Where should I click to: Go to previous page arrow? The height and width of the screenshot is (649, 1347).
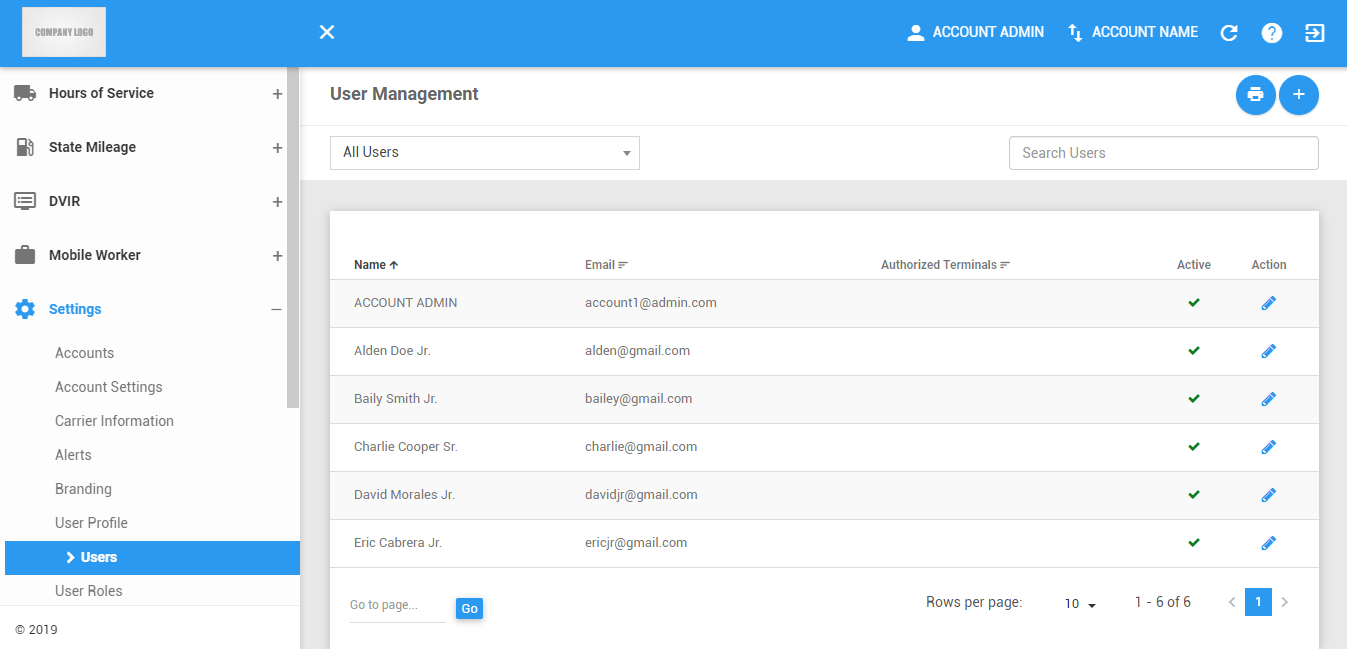point(1232,602)
